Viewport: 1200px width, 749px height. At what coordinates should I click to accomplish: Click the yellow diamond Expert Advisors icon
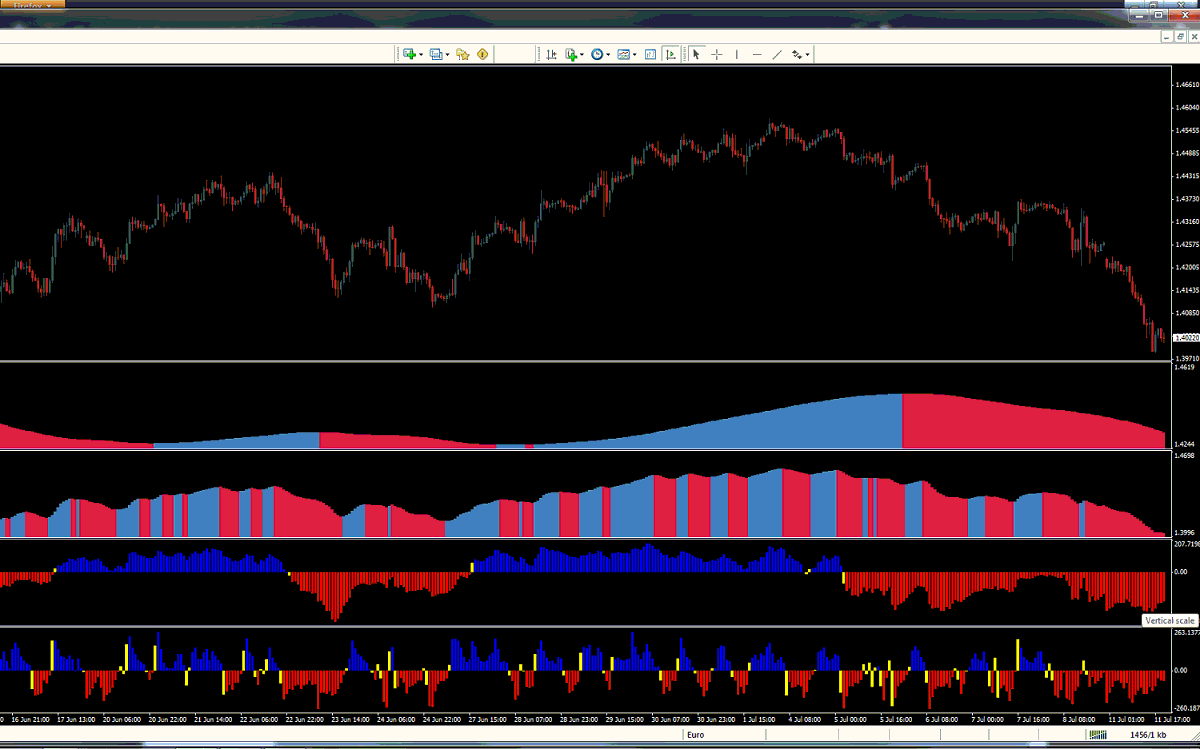483,54
